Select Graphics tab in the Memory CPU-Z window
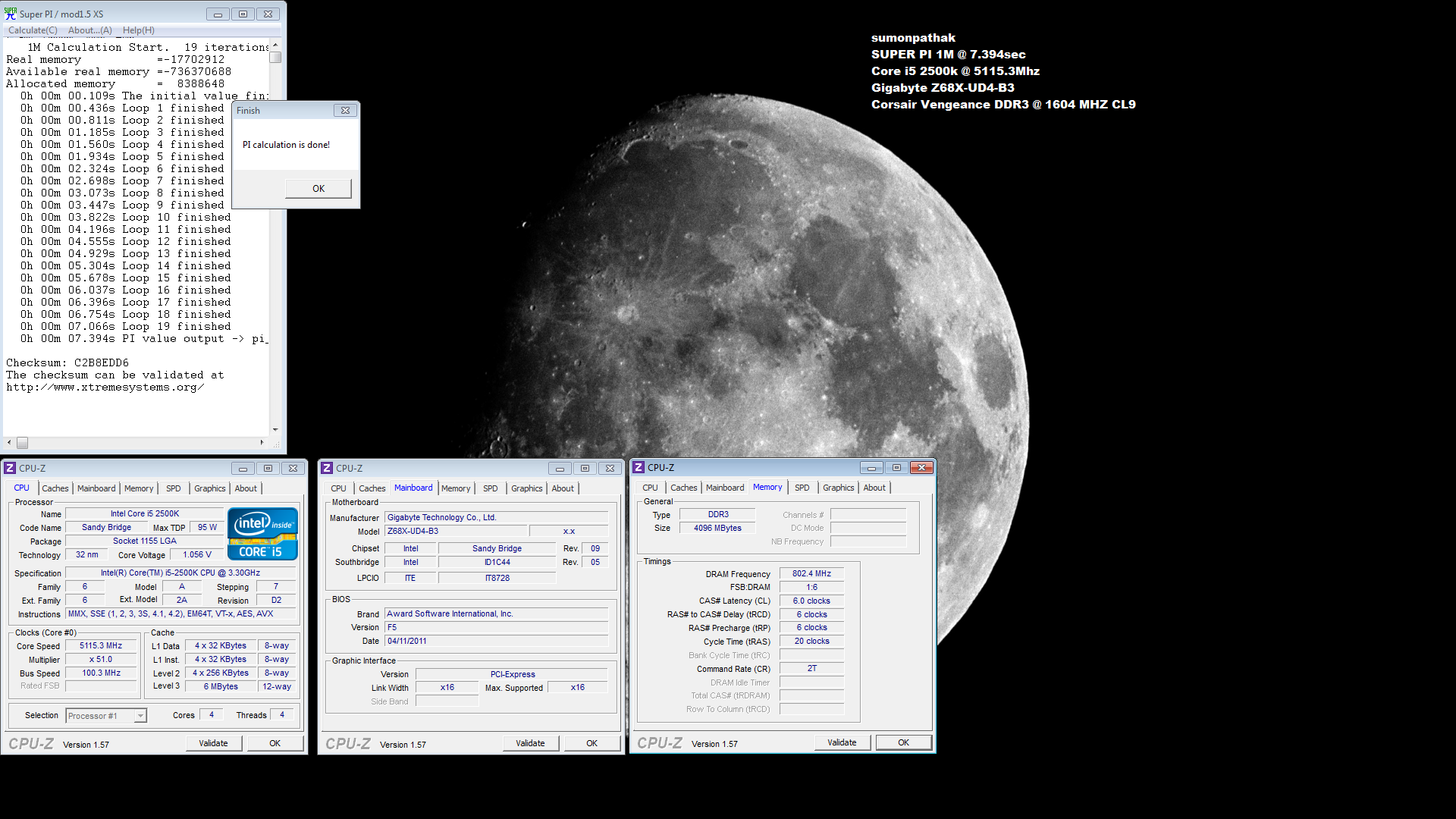The image size is (1456, 819). 839,488
